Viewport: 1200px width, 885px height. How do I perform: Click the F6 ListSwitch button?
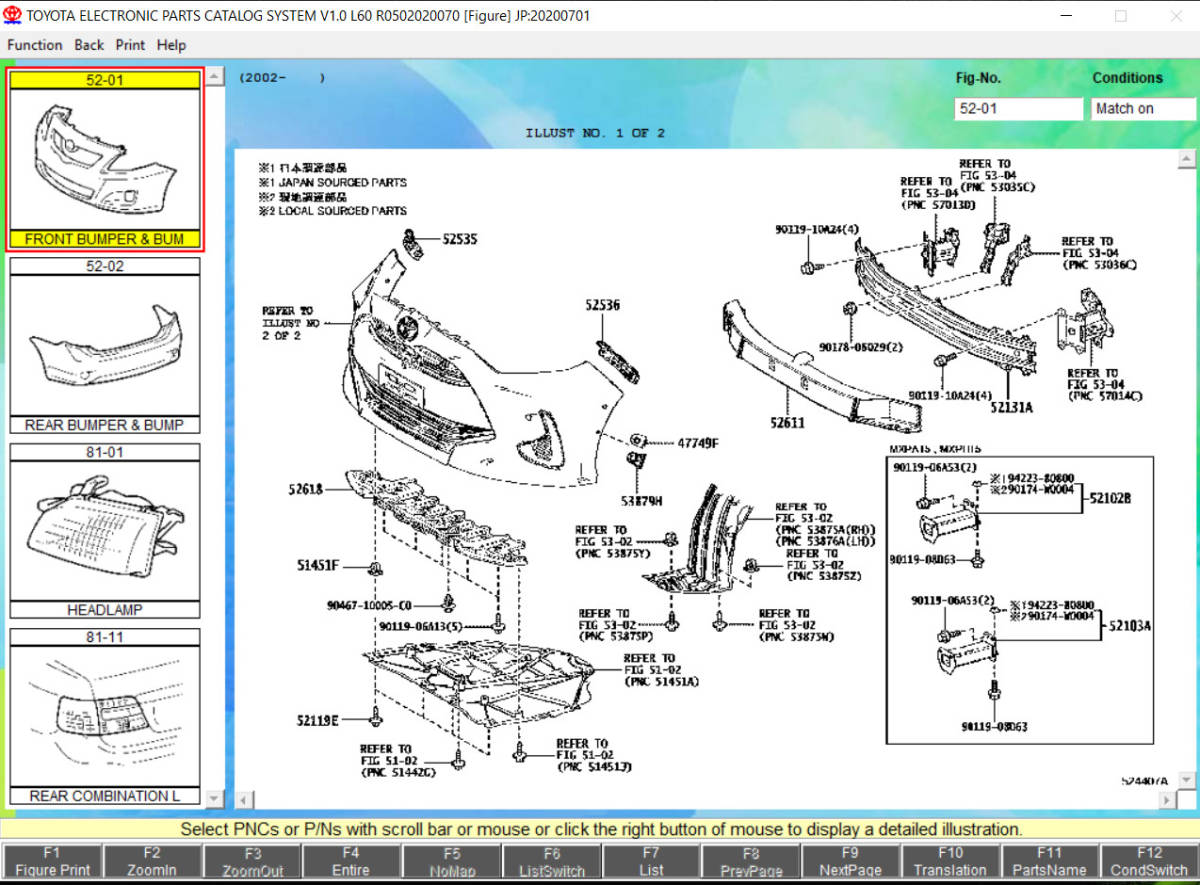tap(551, 861)
